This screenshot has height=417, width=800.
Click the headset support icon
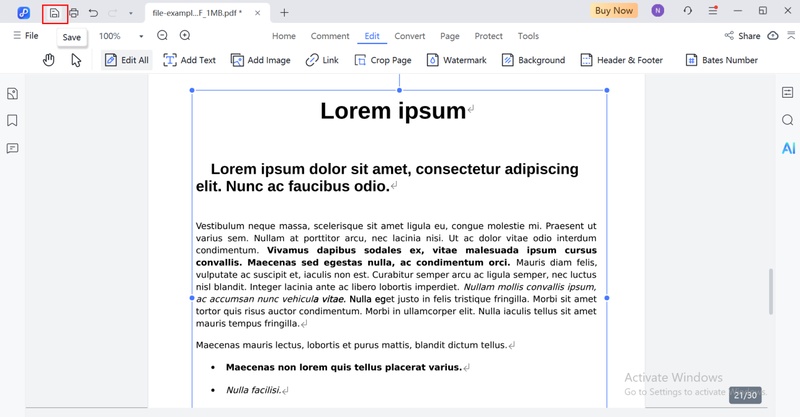point(688,11)
